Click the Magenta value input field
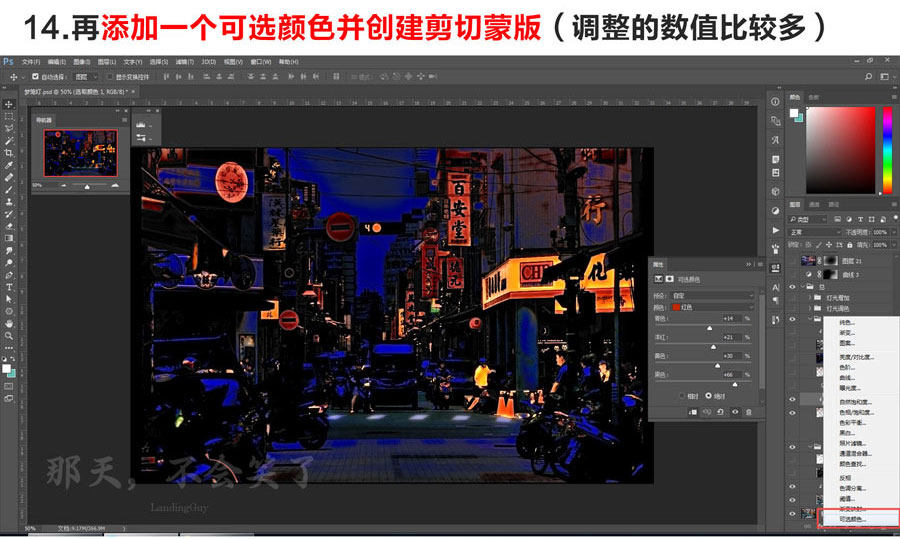Viewport: 900px width, 539px height. point(731,337)
